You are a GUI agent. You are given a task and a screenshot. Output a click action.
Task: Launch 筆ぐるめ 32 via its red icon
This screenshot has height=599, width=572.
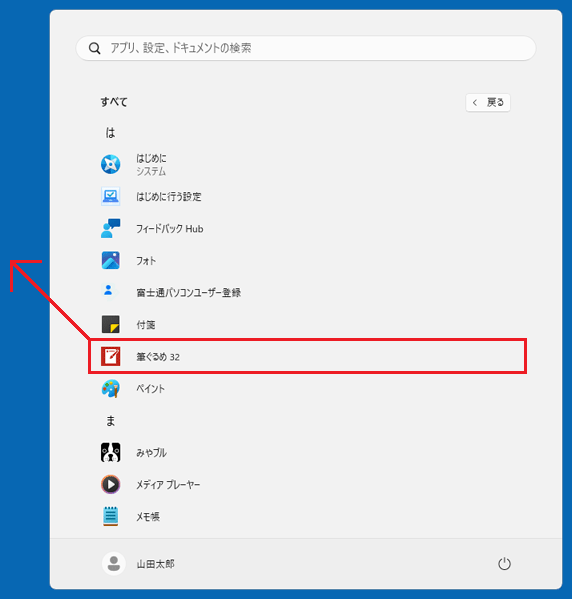(110, 356)
